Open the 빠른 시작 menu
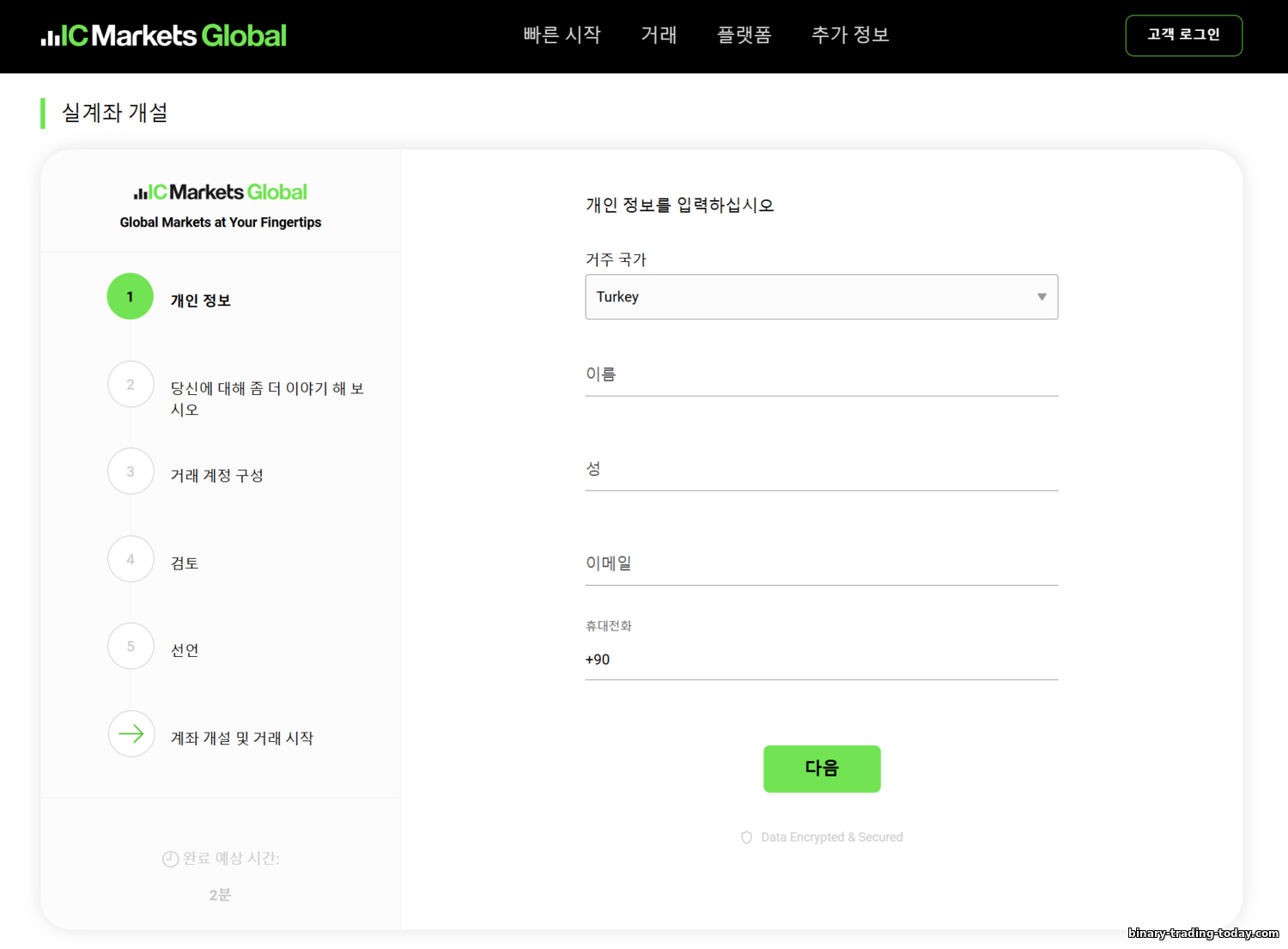This screenshot has width=1288, height=949. (562, 35)
